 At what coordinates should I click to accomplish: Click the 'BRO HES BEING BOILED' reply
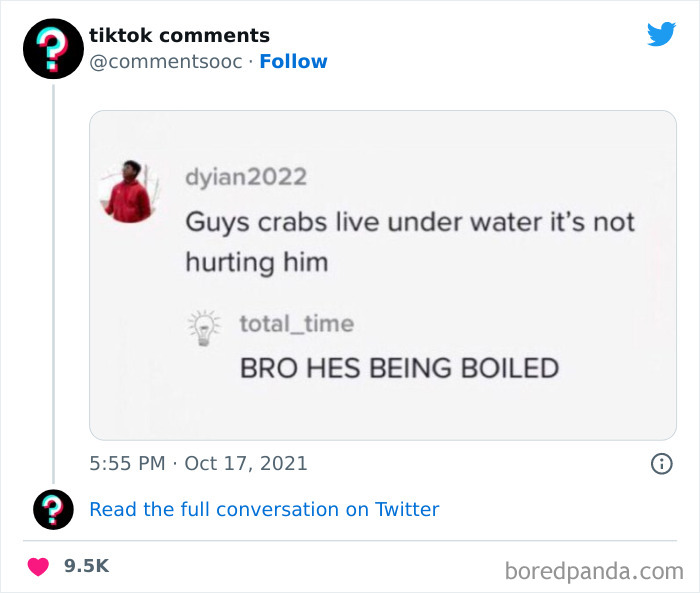(398, 368)
